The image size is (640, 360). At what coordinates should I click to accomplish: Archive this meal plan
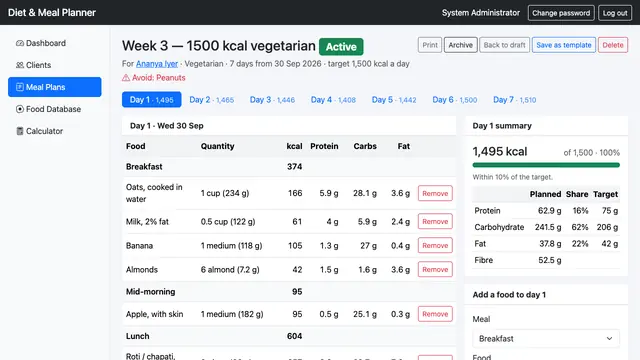point(460,45)
